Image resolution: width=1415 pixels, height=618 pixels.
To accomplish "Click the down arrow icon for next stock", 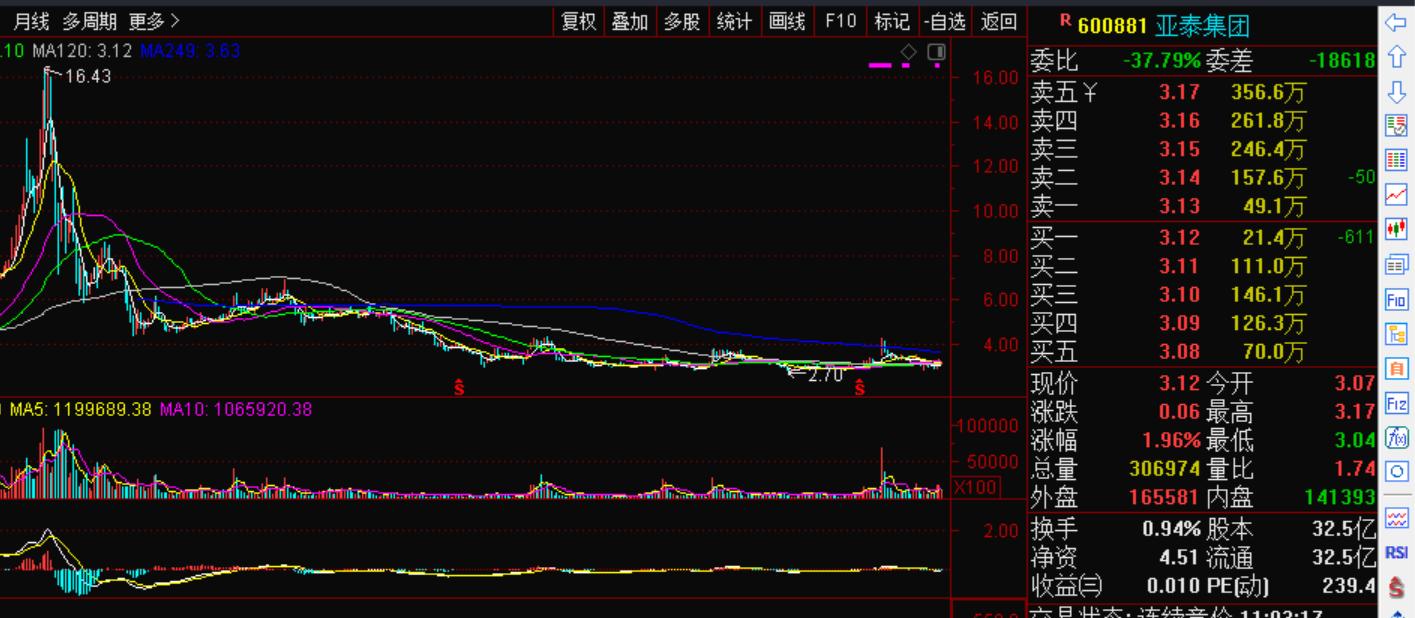I will pos(1396,92).
